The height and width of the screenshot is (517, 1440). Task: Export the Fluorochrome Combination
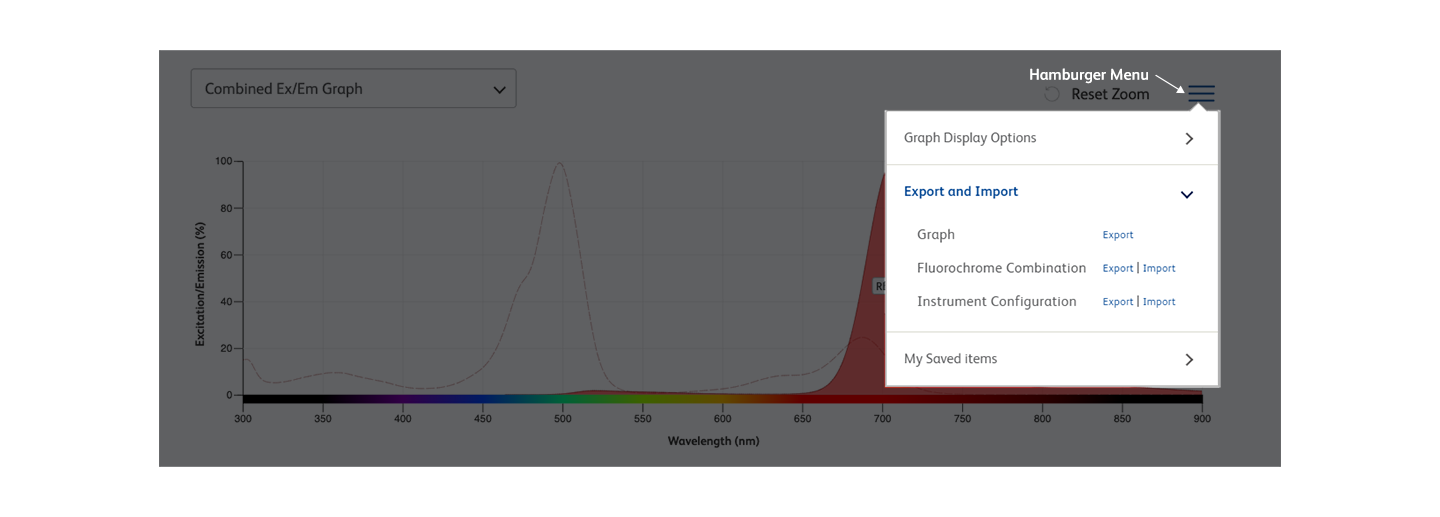pos(1117,268)
